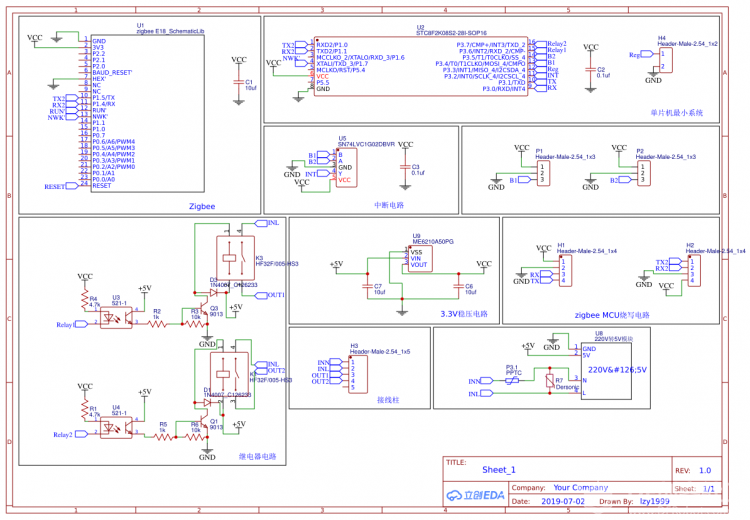Select the U5 SN74LVC1G02DBVR gate symbol
The image size is (750, 520).
point(346,167)
